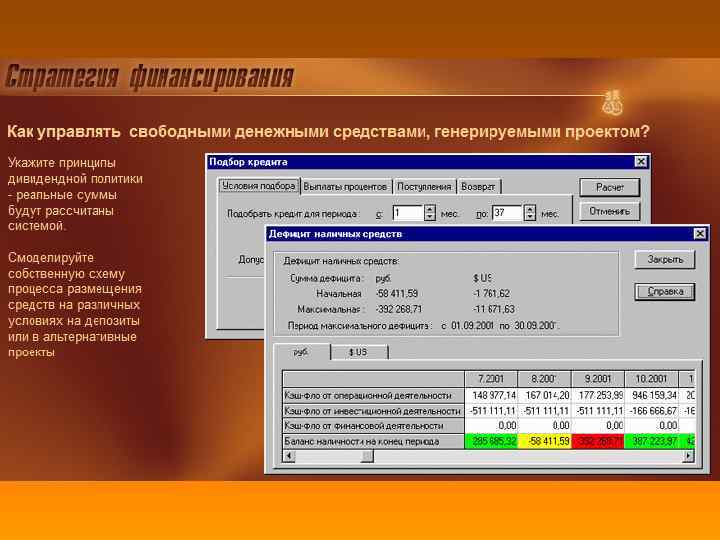
Task: Click the start month field containing 1
Action: pyautogui.click(x=408, y=213)
